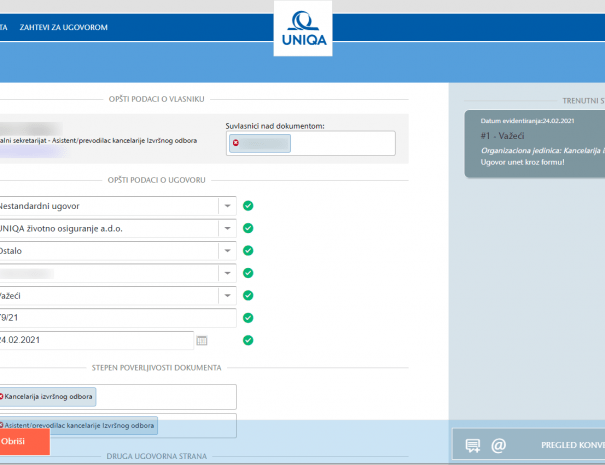
Task: Select the #1 - Važeći status card
Action: pos(535,142)
